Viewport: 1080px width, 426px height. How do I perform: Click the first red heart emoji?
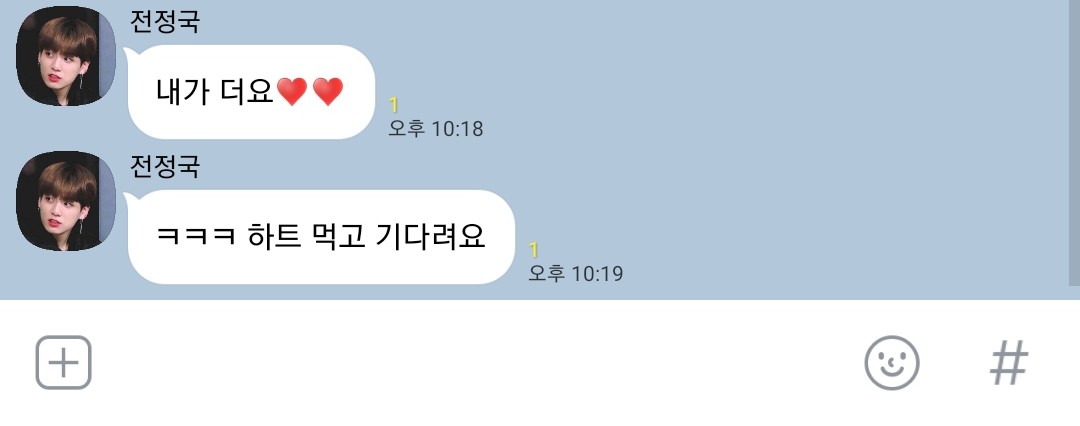tap(291, 92)
